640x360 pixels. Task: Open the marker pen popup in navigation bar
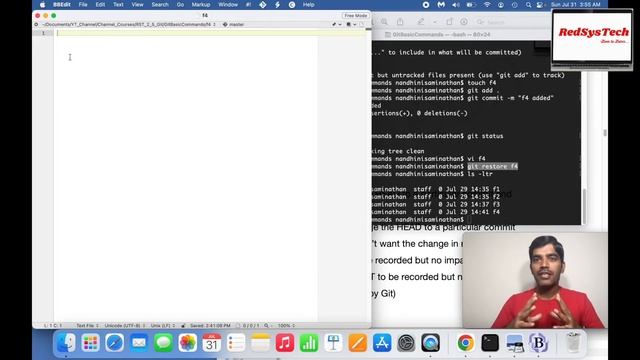336,24
